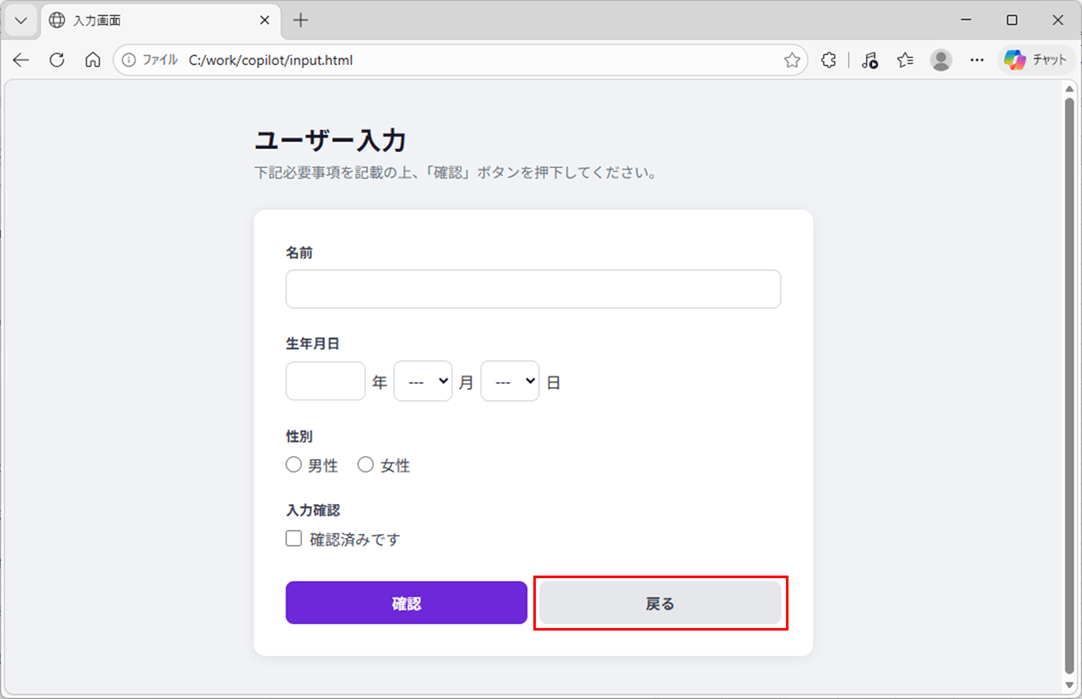Open the month dropdown for 生年月日
1082x699 pixels.
tap(423, 381)
